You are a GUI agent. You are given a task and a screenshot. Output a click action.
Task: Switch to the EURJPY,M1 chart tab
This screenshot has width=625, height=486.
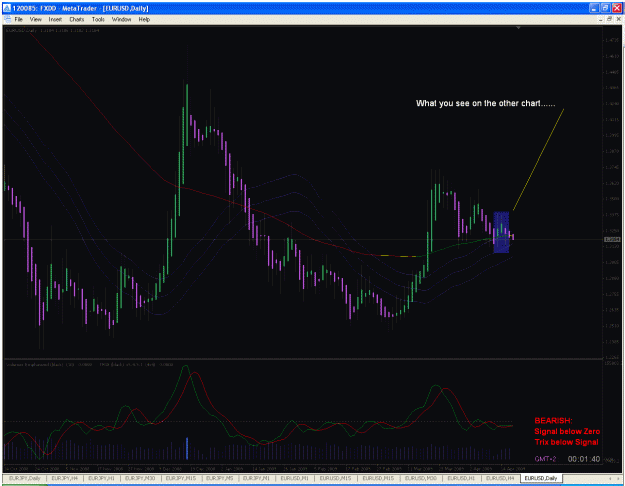tap(256, 478)
